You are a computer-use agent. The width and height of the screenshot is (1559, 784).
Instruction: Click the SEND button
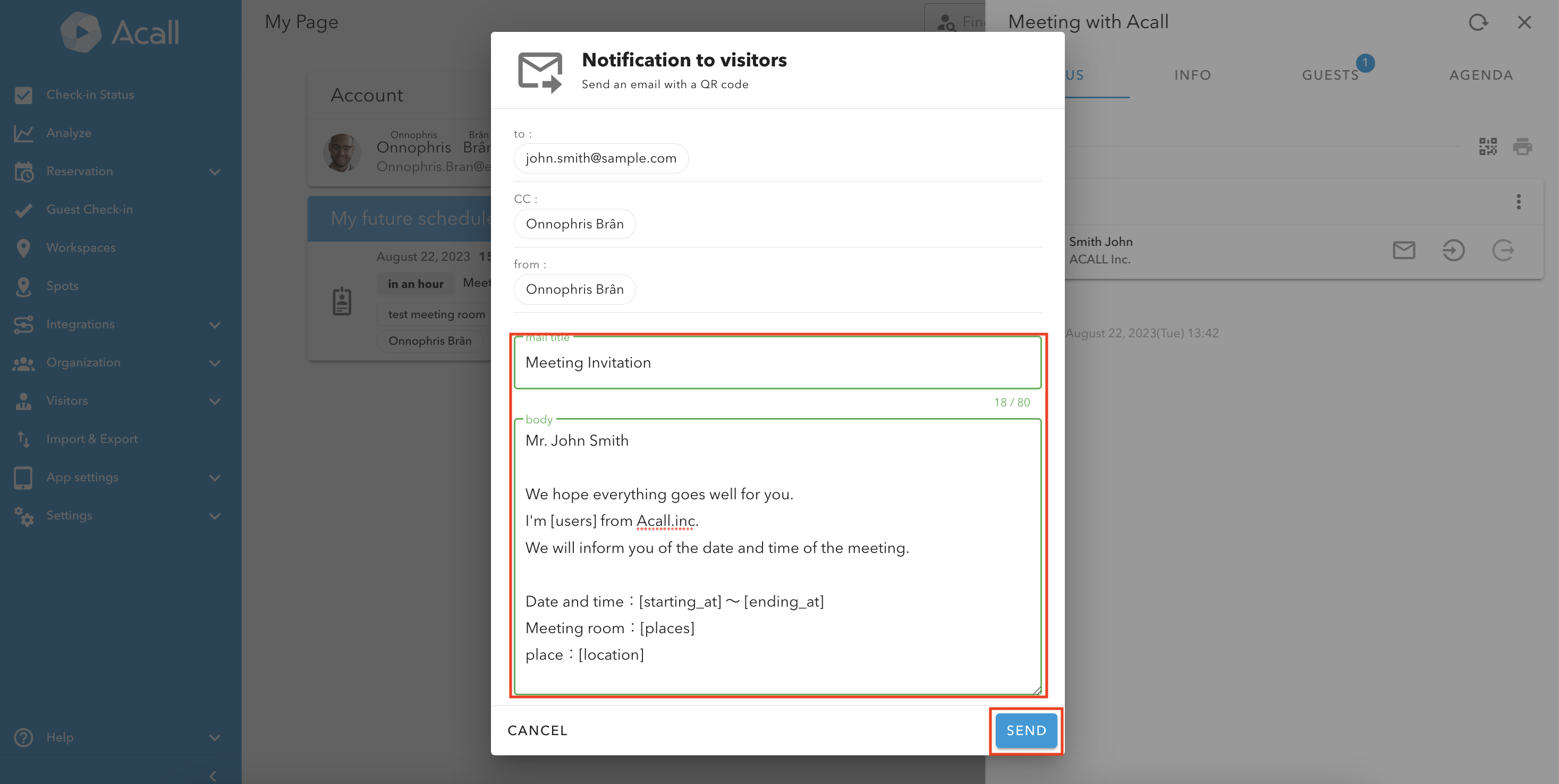1026,730
